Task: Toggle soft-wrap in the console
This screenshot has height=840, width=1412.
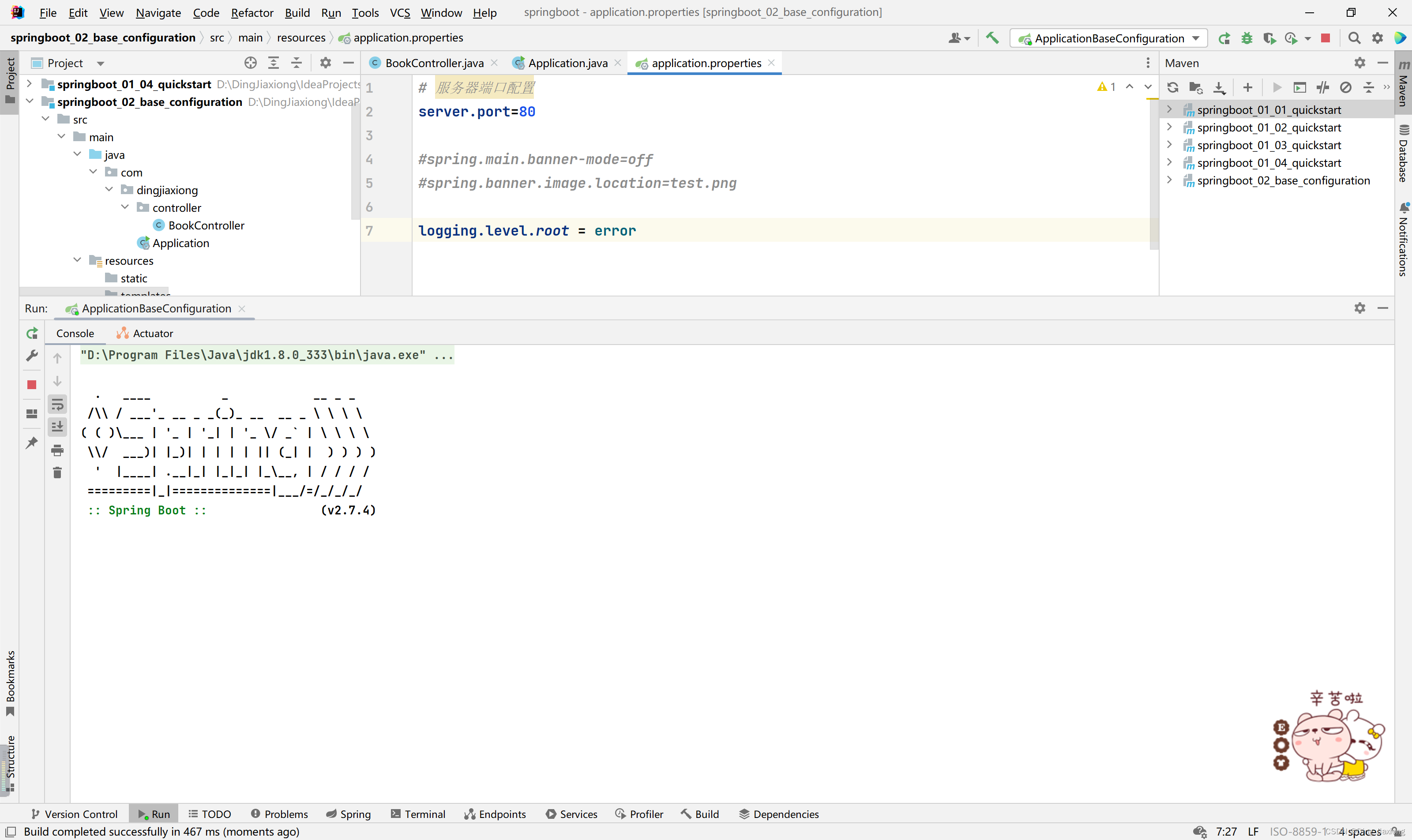Action: (57, 404)
